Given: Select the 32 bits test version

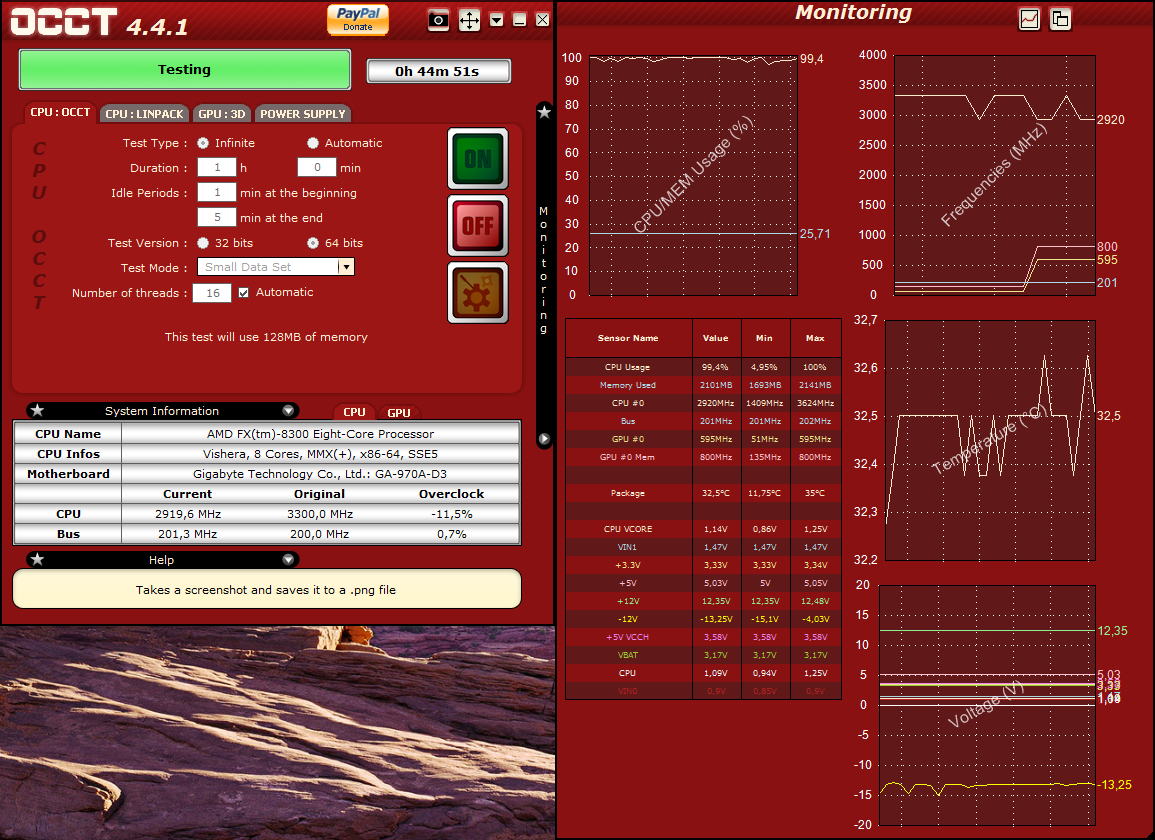Looking at the screenshot, I should pos(203,242).
